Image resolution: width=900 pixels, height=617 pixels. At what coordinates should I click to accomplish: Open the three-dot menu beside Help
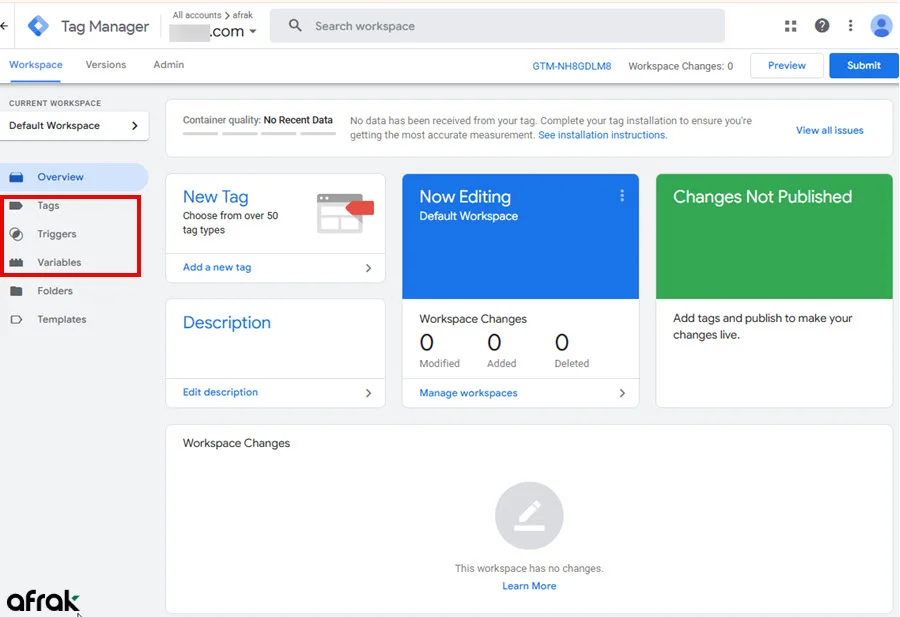851,26
